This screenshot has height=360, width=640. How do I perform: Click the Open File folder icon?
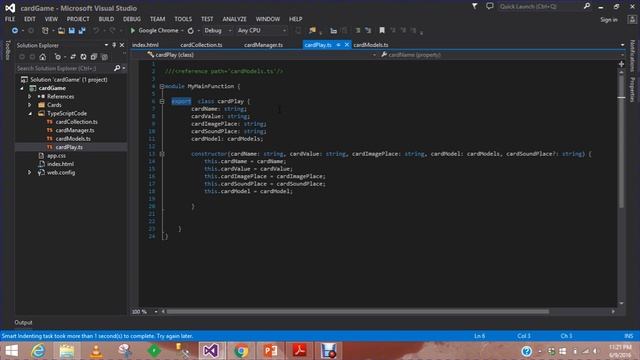tap(61, 31)
